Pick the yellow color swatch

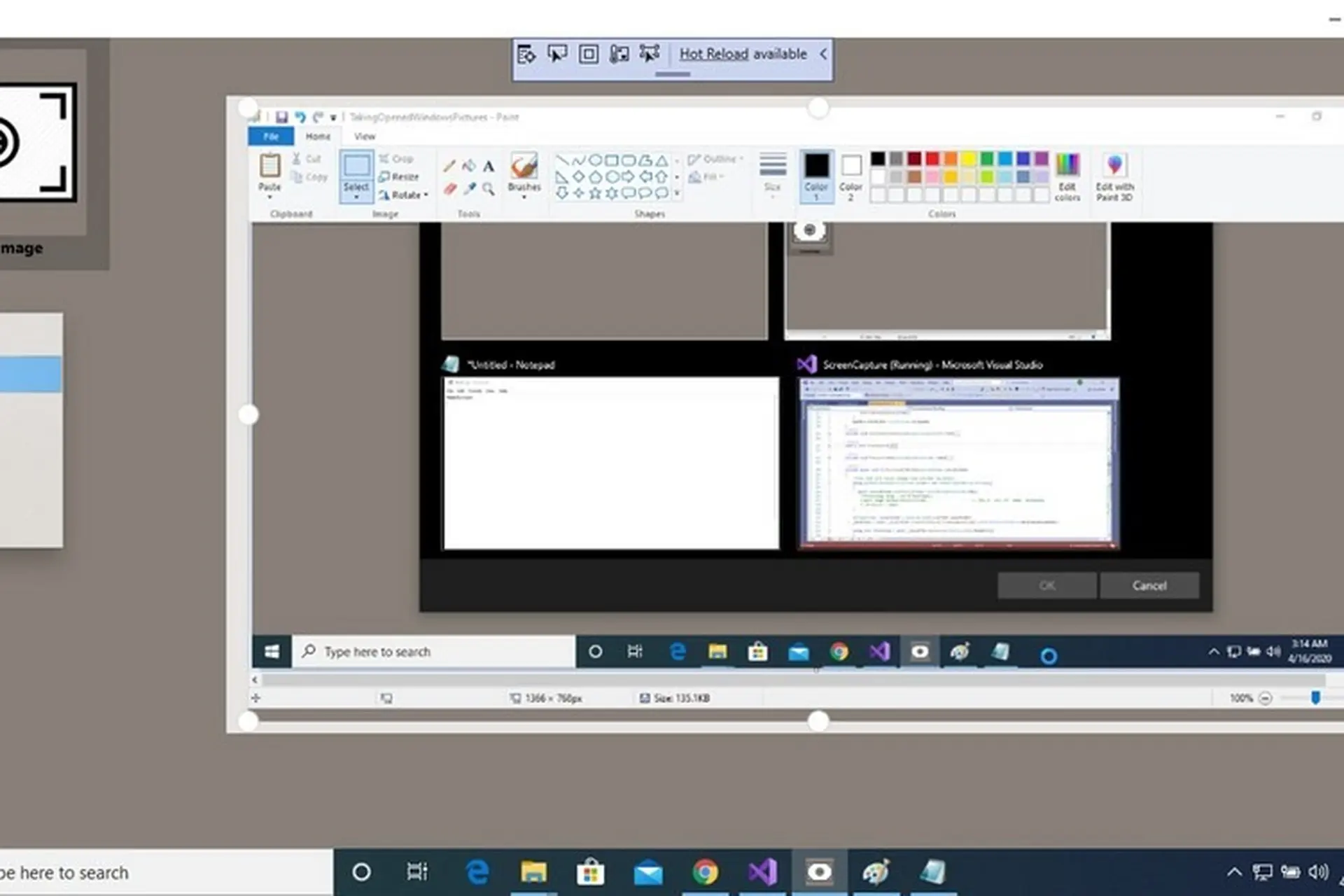point(969,160)
